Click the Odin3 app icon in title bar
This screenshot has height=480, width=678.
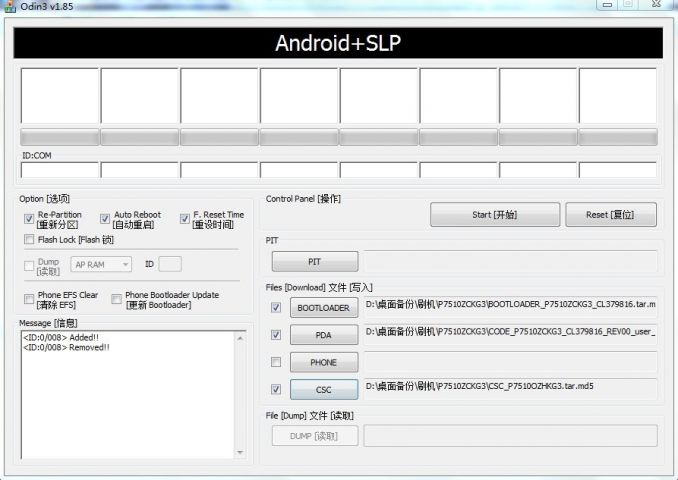(x=9, y=6)
